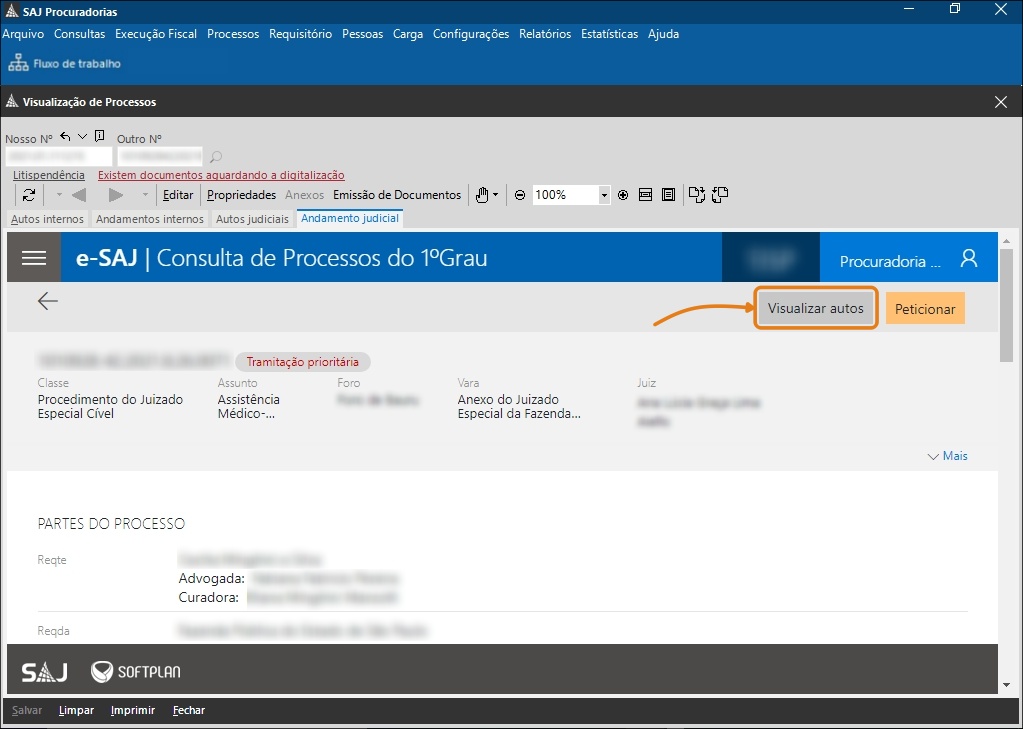Open the hand tool dropdown arrow

pos(496,195)
